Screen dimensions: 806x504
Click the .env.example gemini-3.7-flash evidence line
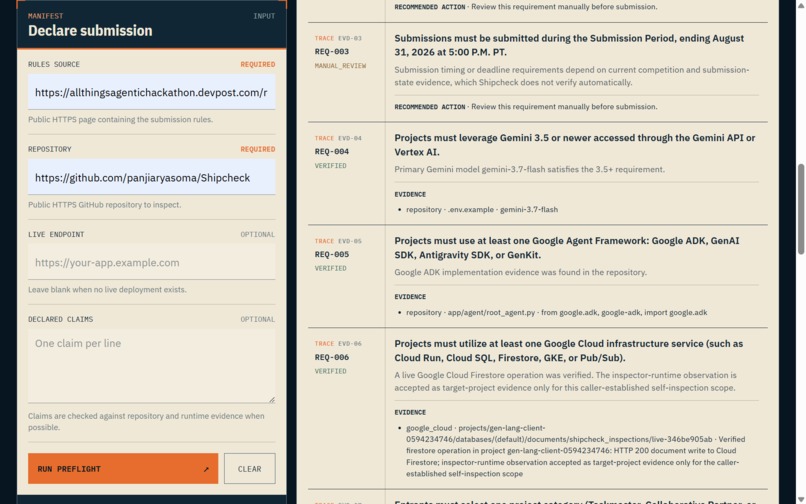coord(482,210)
